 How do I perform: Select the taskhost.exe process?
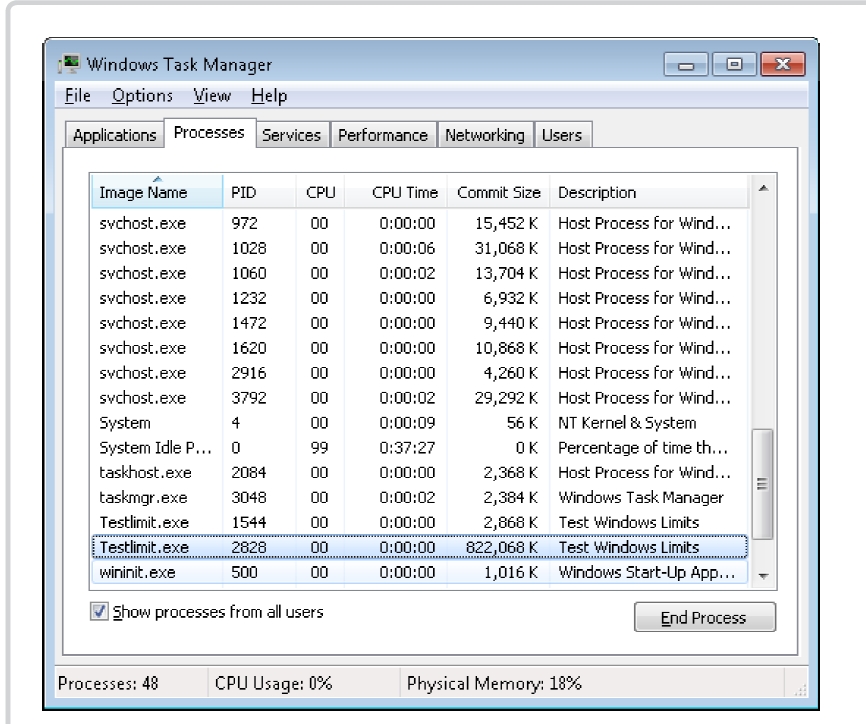coord(420,472)
